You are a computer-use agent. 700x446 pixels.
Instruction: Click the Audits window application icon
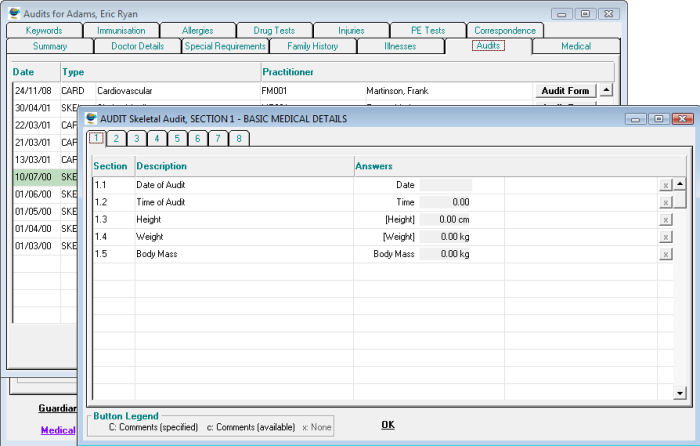(x=15, y=13)
